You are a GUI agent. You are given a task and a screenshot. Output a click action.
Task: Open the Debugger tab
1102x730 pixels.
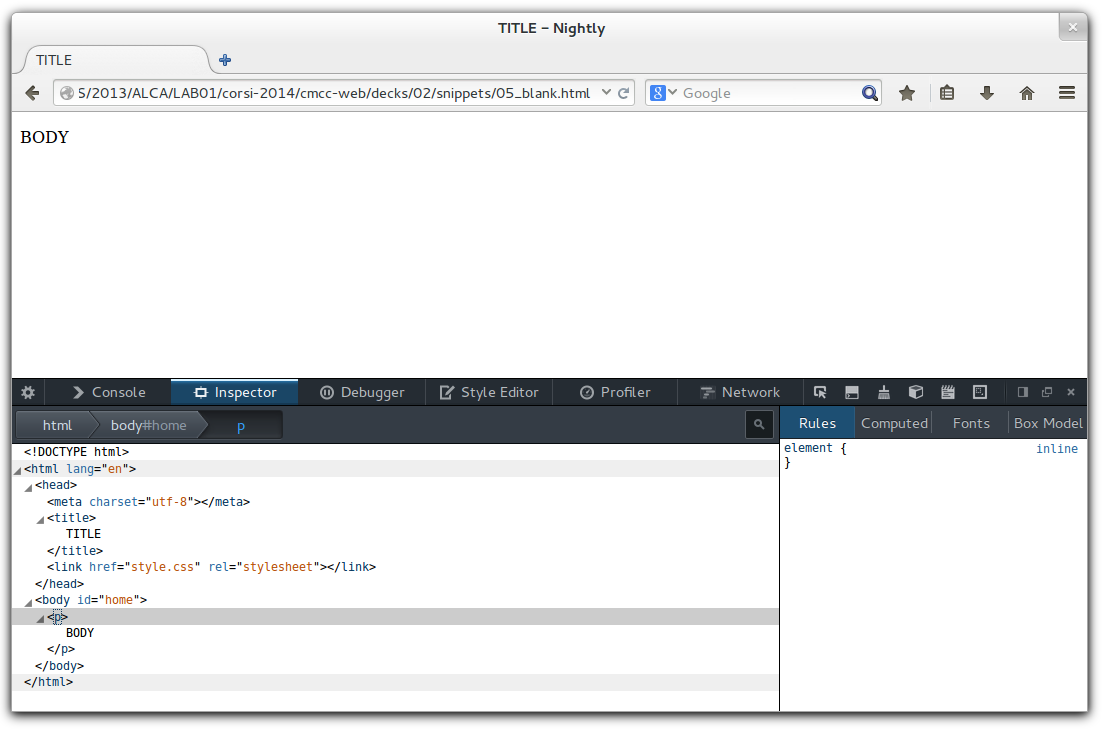pyautogui.click(x=362, y=392)
